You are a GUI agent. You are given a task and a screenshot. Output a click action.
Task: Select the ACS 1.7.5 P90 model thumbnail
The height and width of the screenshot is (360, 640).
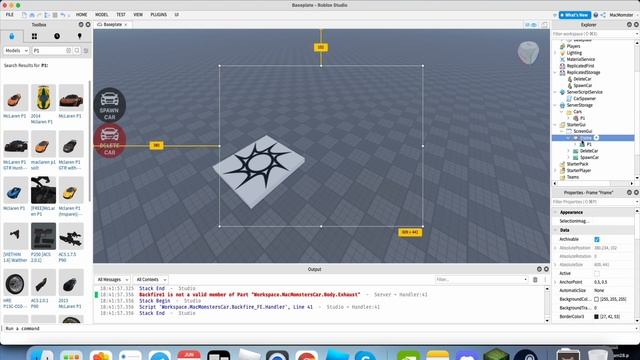[71, 236]
